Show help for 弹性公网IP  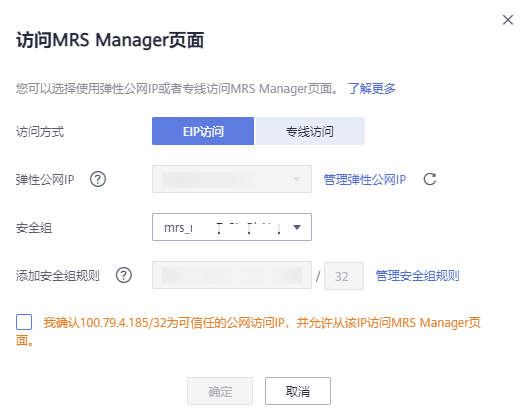point(98,179)
